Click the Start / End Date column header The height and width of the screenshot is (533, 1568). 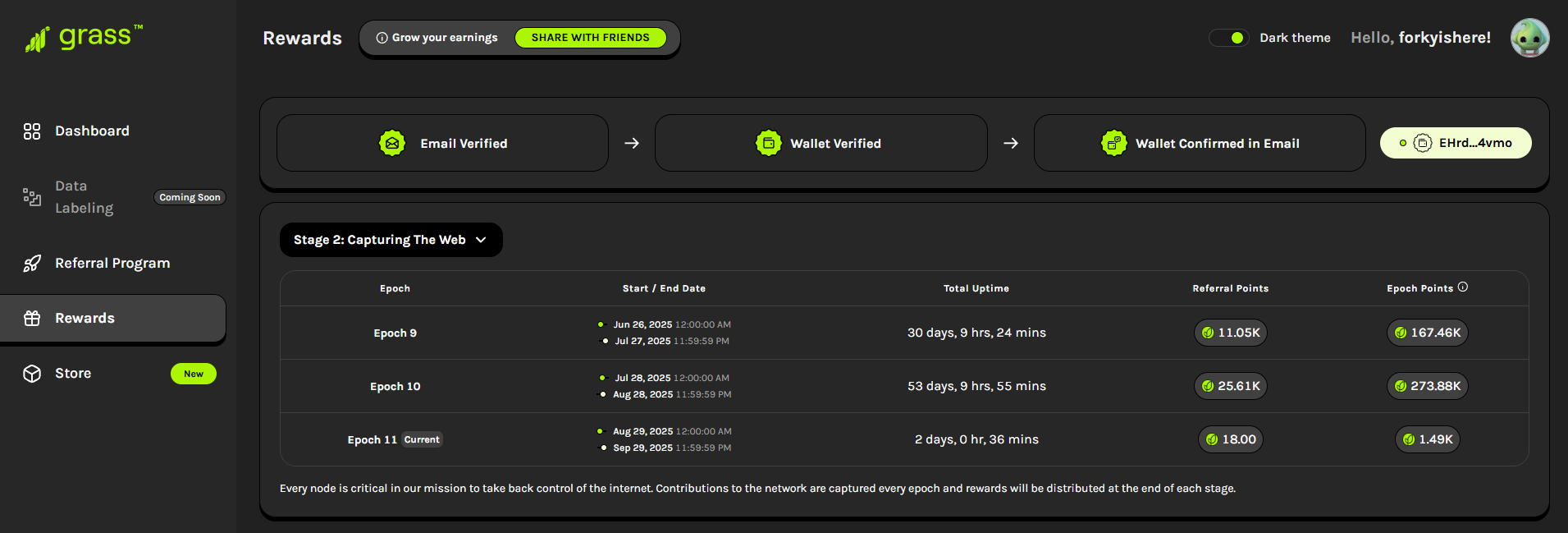coord(664,288)
